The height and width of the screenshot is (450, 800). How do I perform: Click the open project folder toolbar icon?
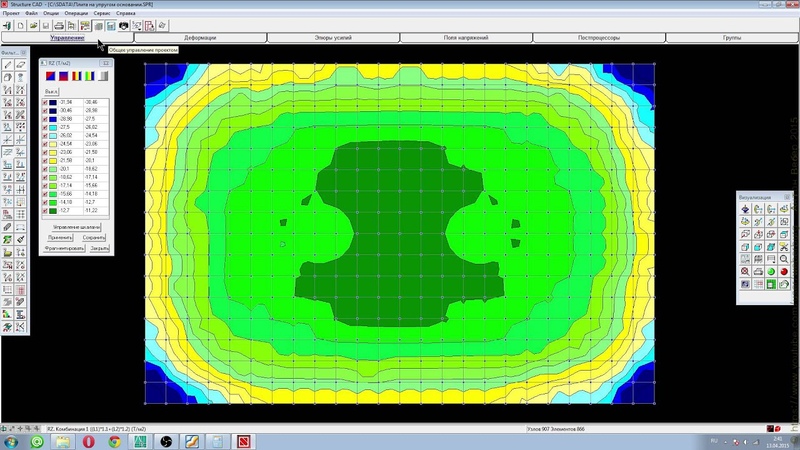coord(33,26)
